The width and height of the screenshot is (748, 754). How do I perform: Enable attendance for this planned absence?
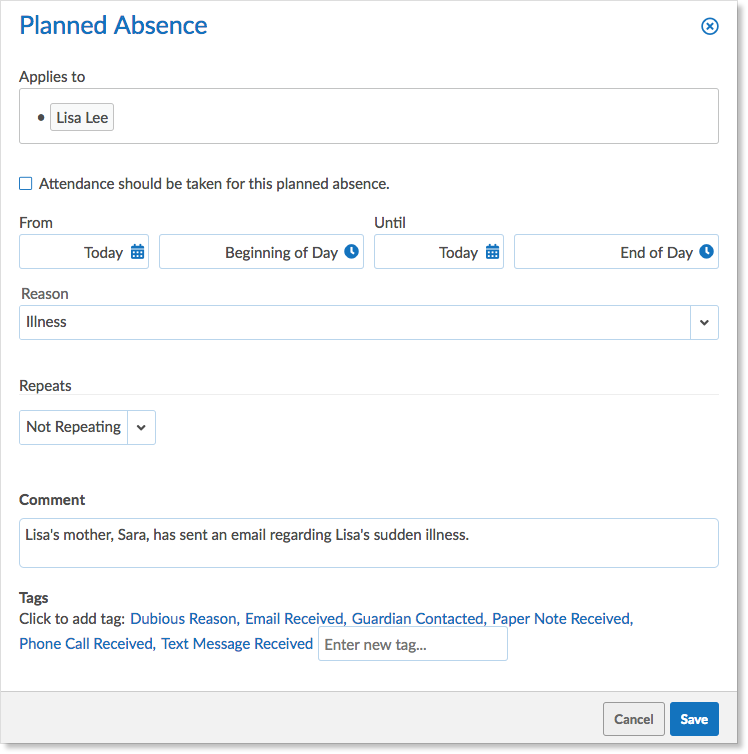[x=25, y=184]
